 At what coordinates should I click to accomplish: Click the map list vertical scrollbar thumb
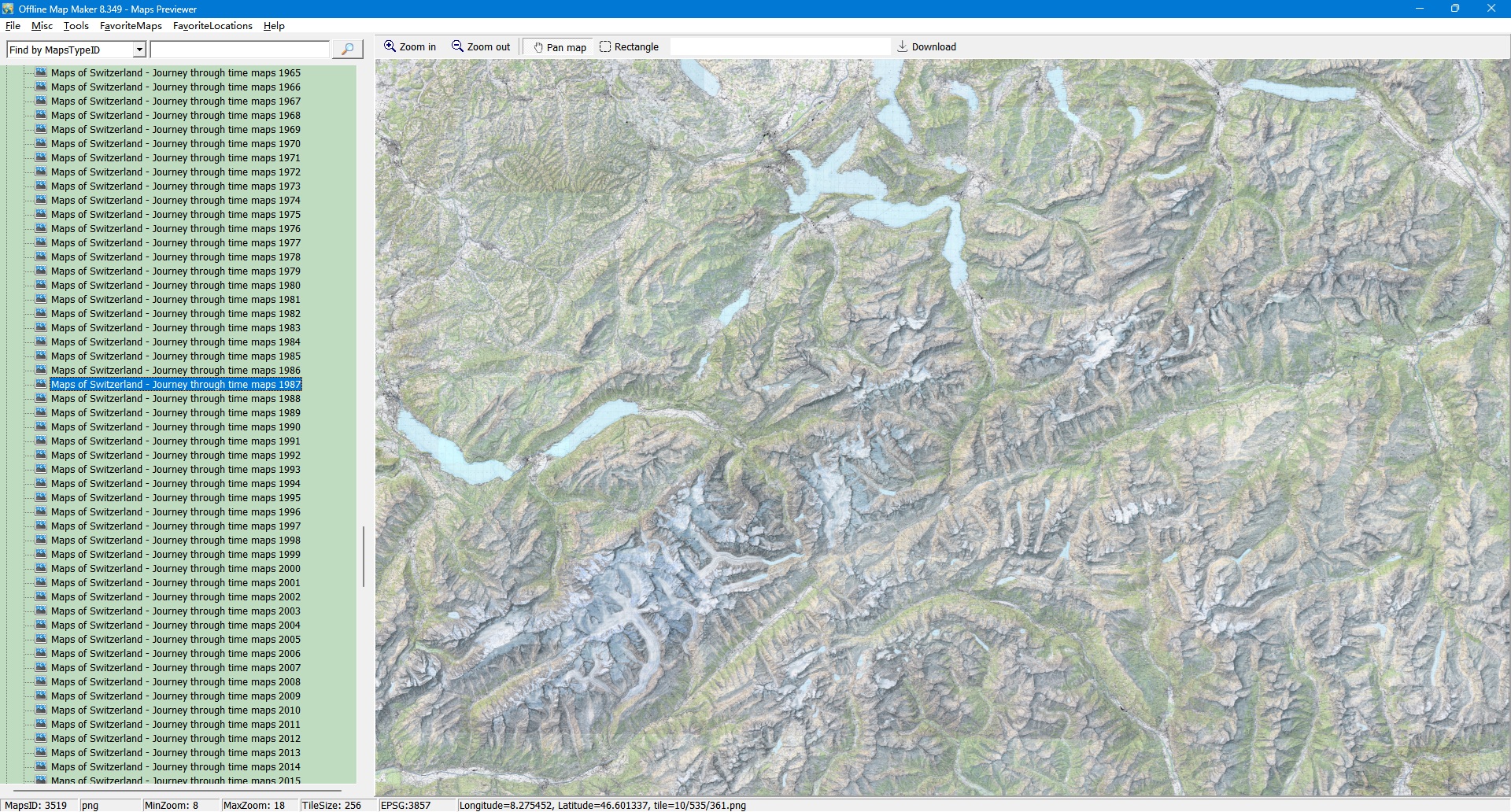363,556
